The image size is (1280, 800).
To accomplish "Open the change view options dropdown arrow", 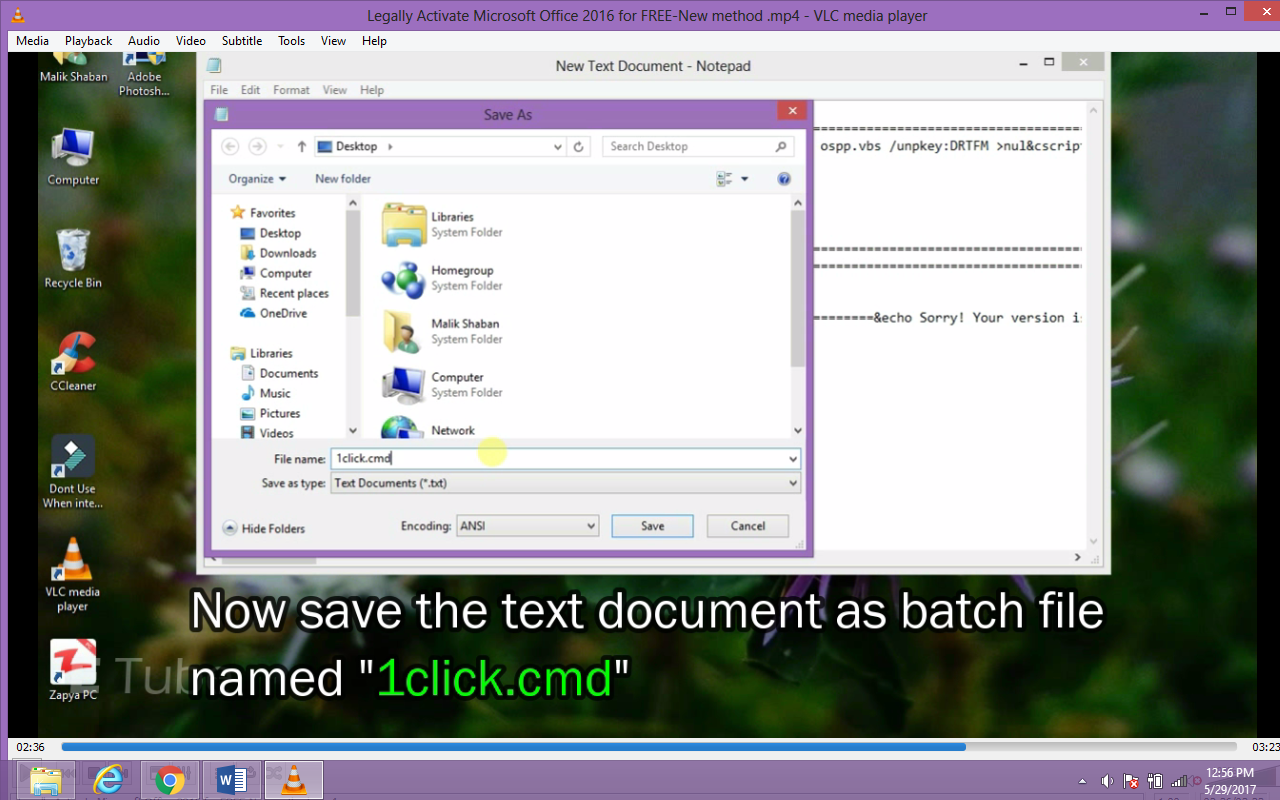I will click(x=744, y=179).
